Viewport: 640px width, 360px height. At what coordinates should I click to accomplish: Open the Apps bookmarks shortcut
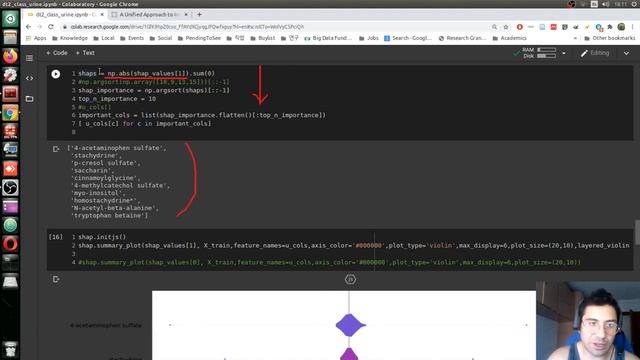[x=36, y=38]
